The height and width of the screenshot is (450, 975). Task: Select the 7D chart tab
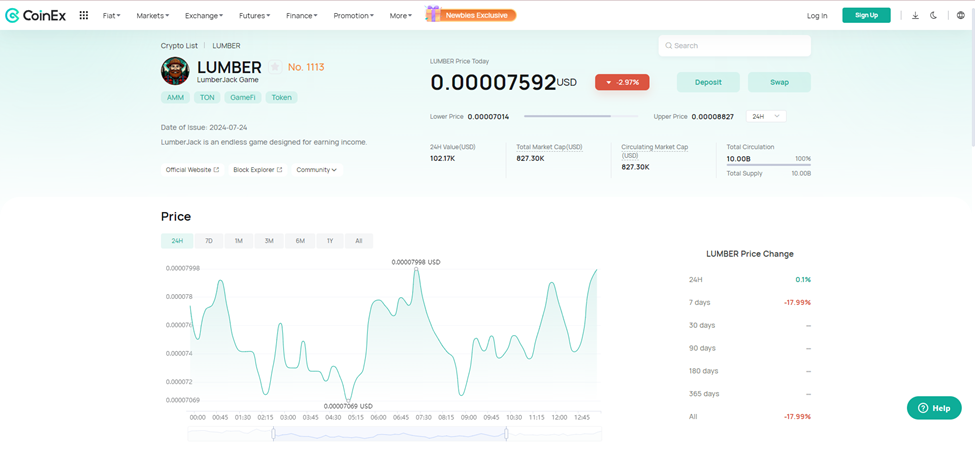[209, 241]
